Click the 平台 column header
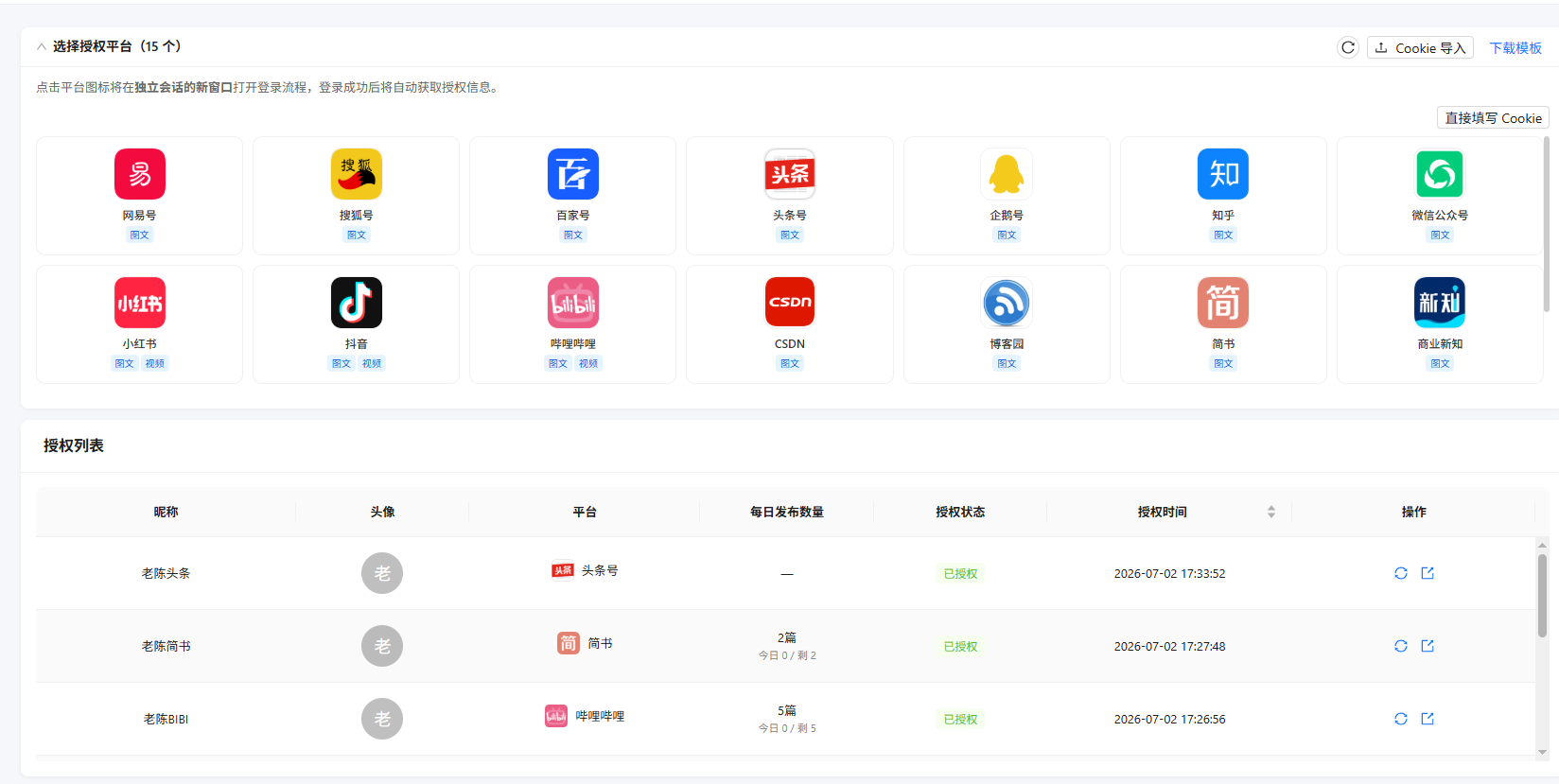This screenshot has width=1559, height=784. [585, 512]
